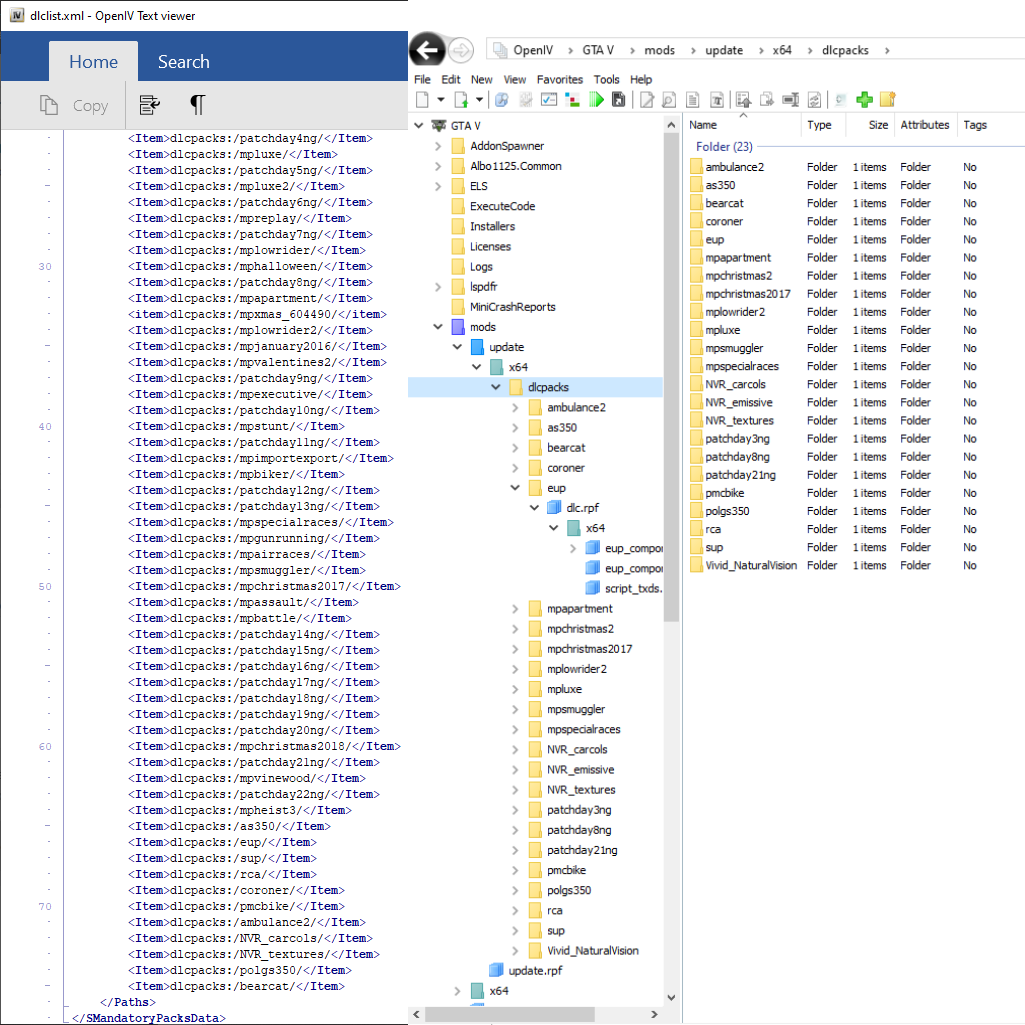Click the black save-to-disk toolbar icon
1025x1025 pixels.
618,99
